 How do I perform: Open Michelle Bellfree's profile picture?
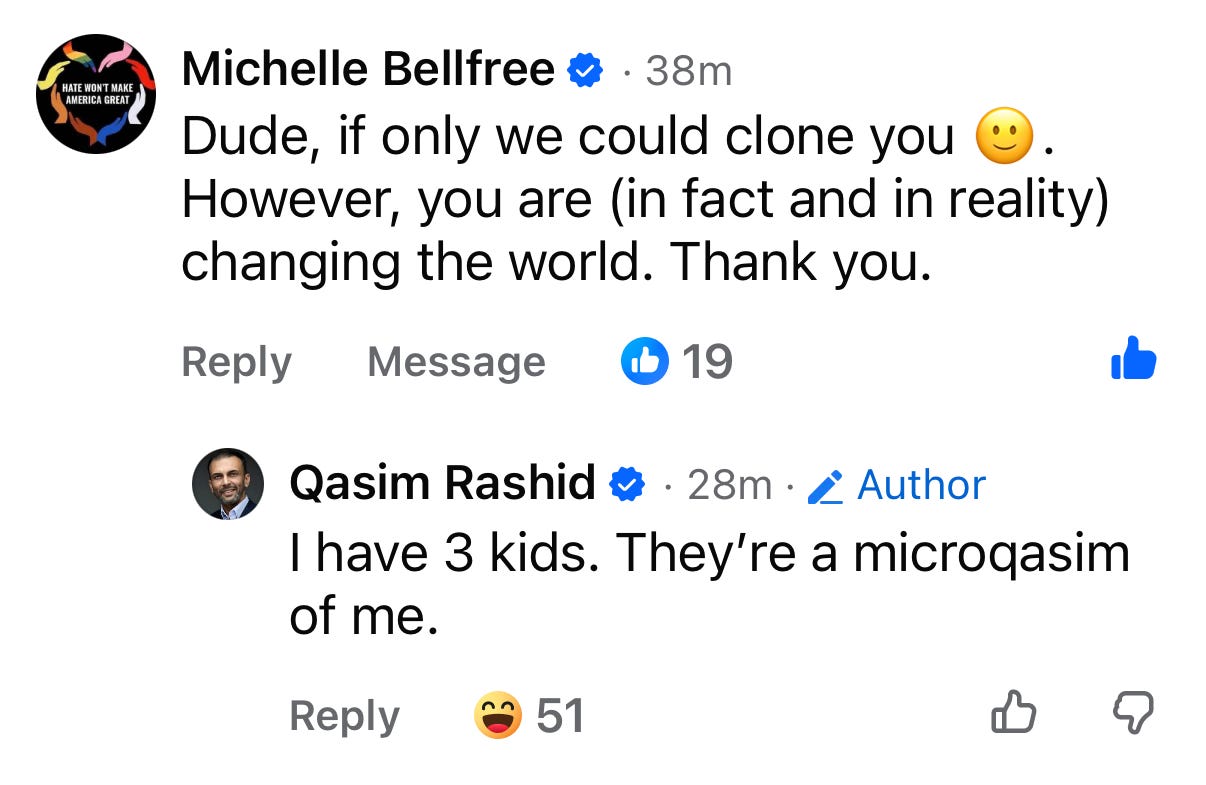pyautogui.click(x=96, y=93)
